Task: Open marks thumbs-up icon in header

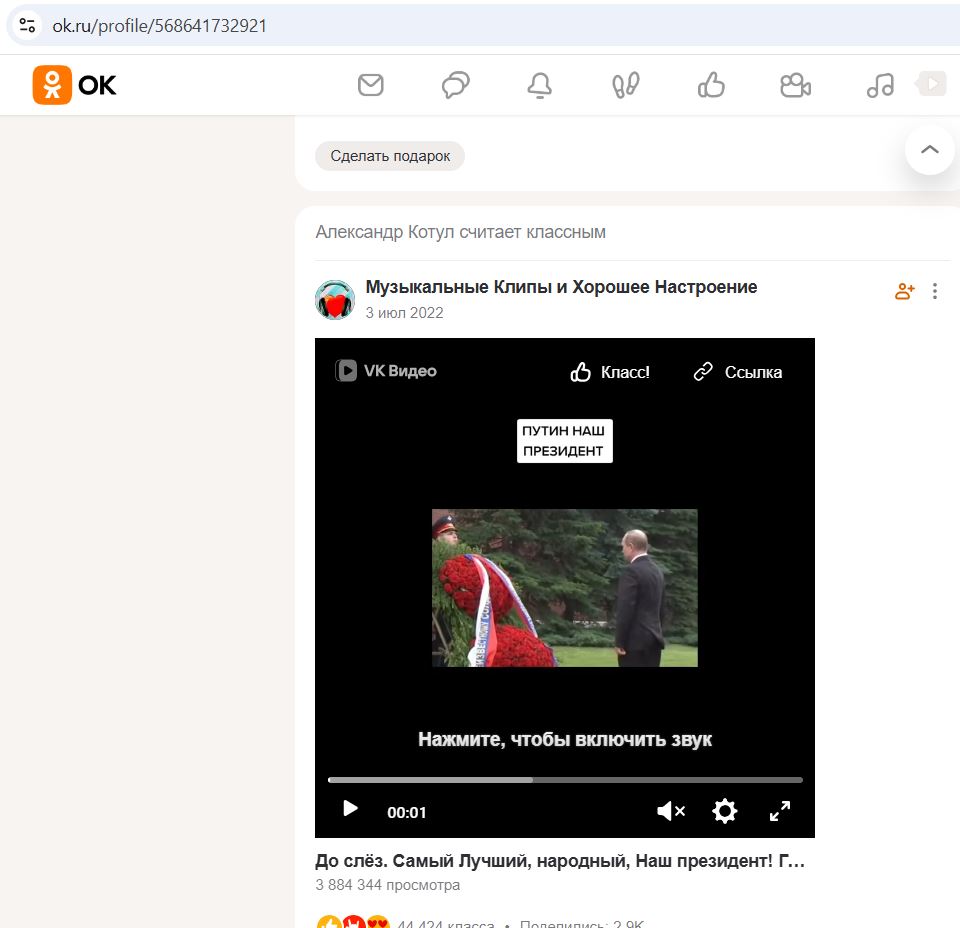Action: 711,85
